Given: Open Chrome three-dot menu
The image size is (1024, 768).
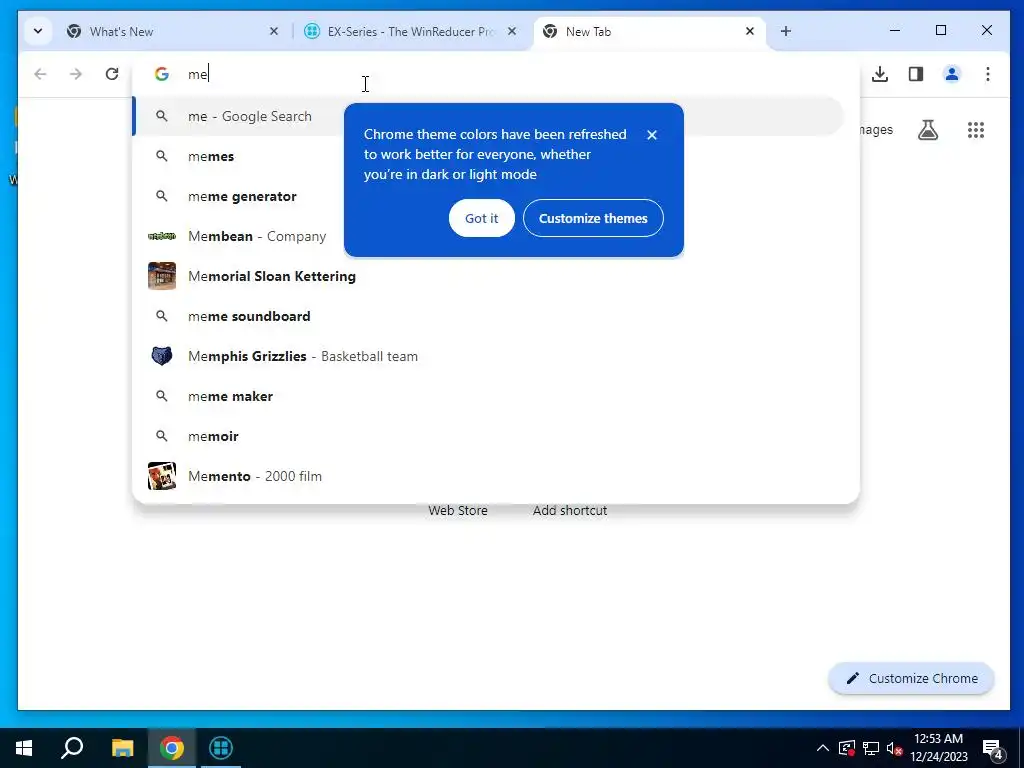Looking at the screenshot, I should [987, 74].
